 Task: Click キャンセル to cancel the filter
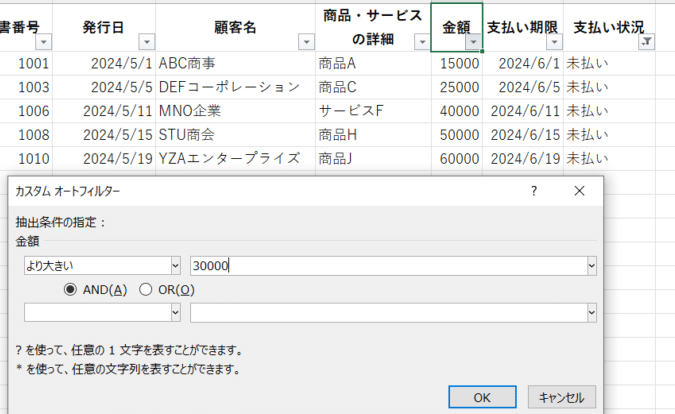pyautogui.click(x=562, y=396)
